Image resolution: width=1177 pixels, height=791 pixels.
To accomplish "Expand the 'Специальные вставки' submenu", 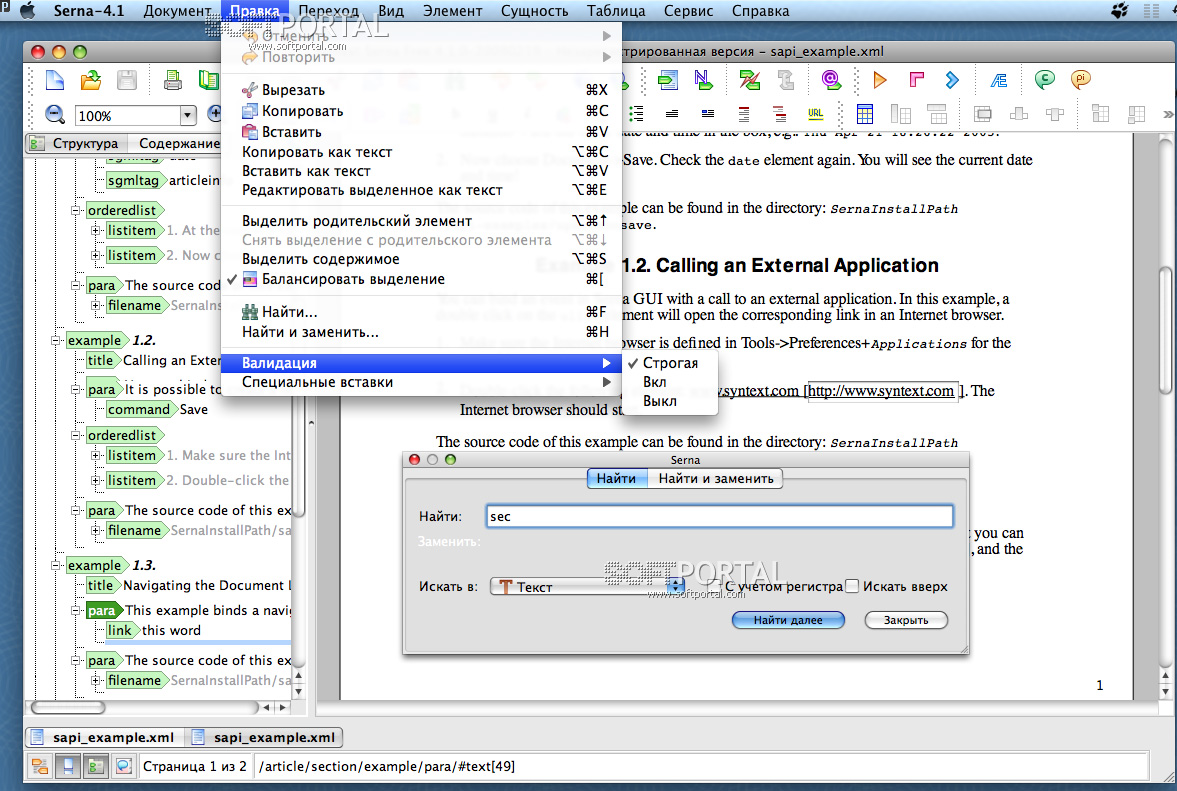I will (x=421, y=383).
